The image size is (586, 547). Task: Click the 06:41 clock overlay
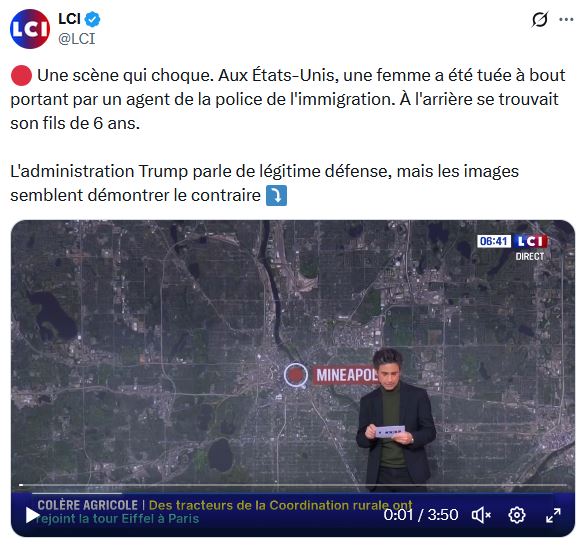click(494, 241)
